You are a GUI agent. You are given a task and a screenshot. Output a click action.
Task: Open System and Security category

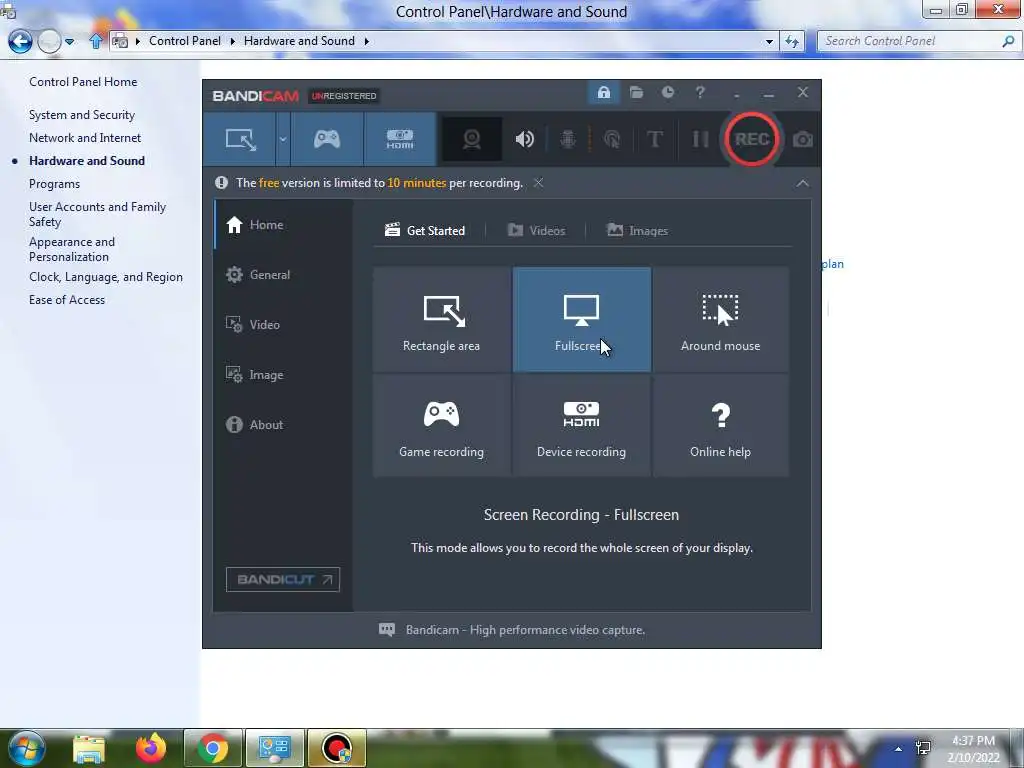82,115
